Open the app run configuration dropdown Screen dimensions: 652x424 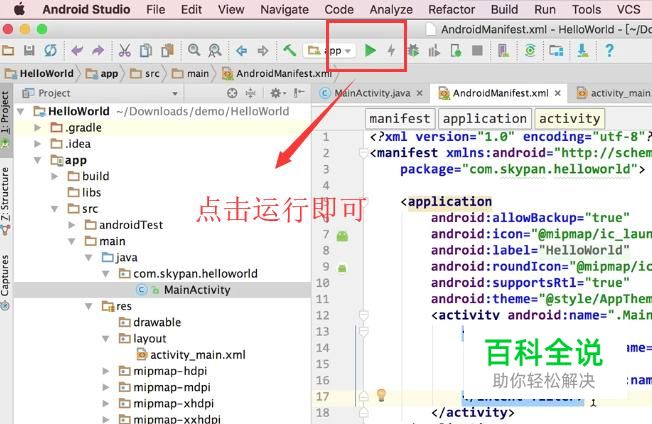pos(329,51)
